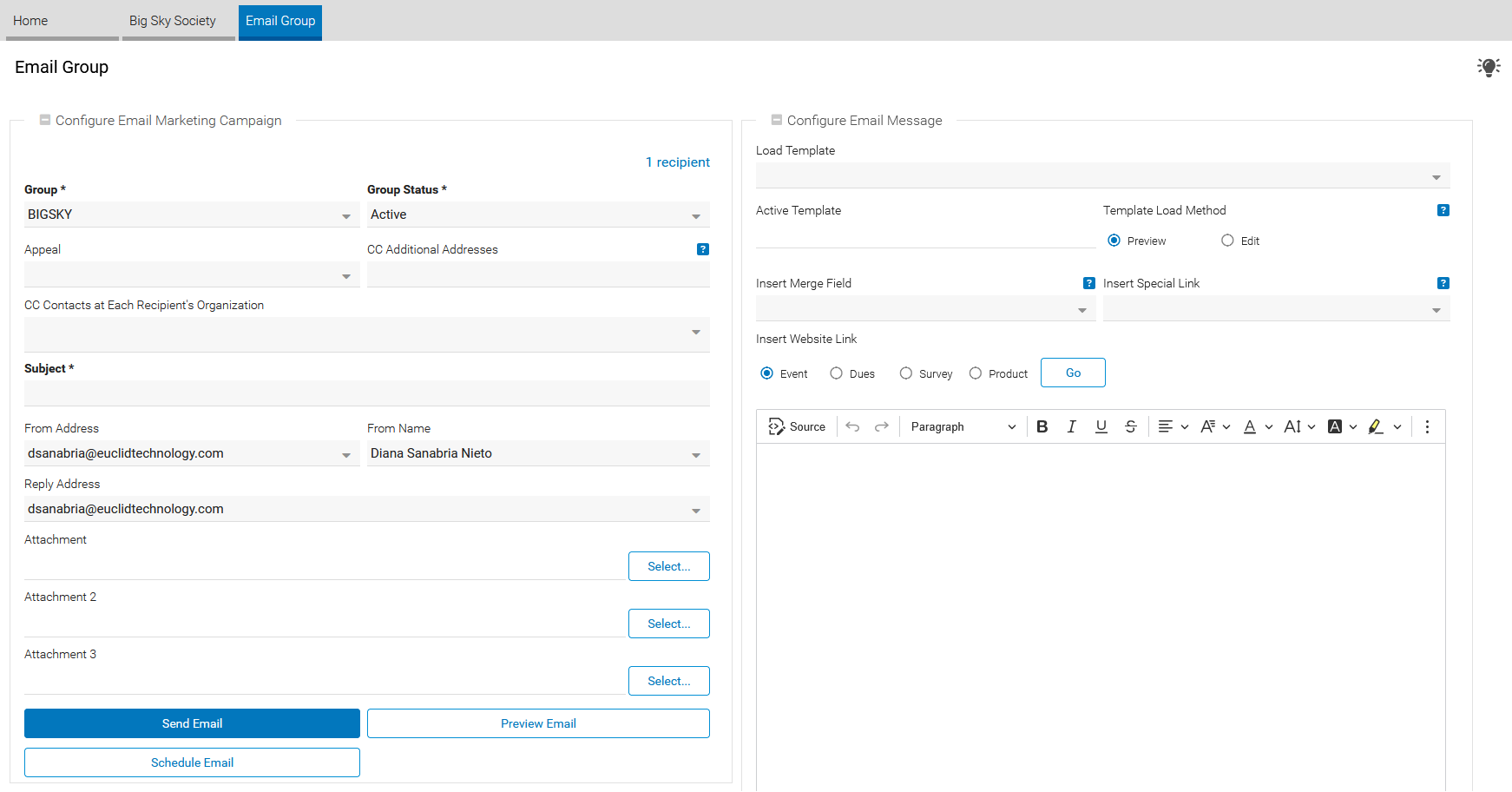Open text alignment options
Image resolution: width=1512 pixels, height=792 pixels.
(x=1173, y=426)
